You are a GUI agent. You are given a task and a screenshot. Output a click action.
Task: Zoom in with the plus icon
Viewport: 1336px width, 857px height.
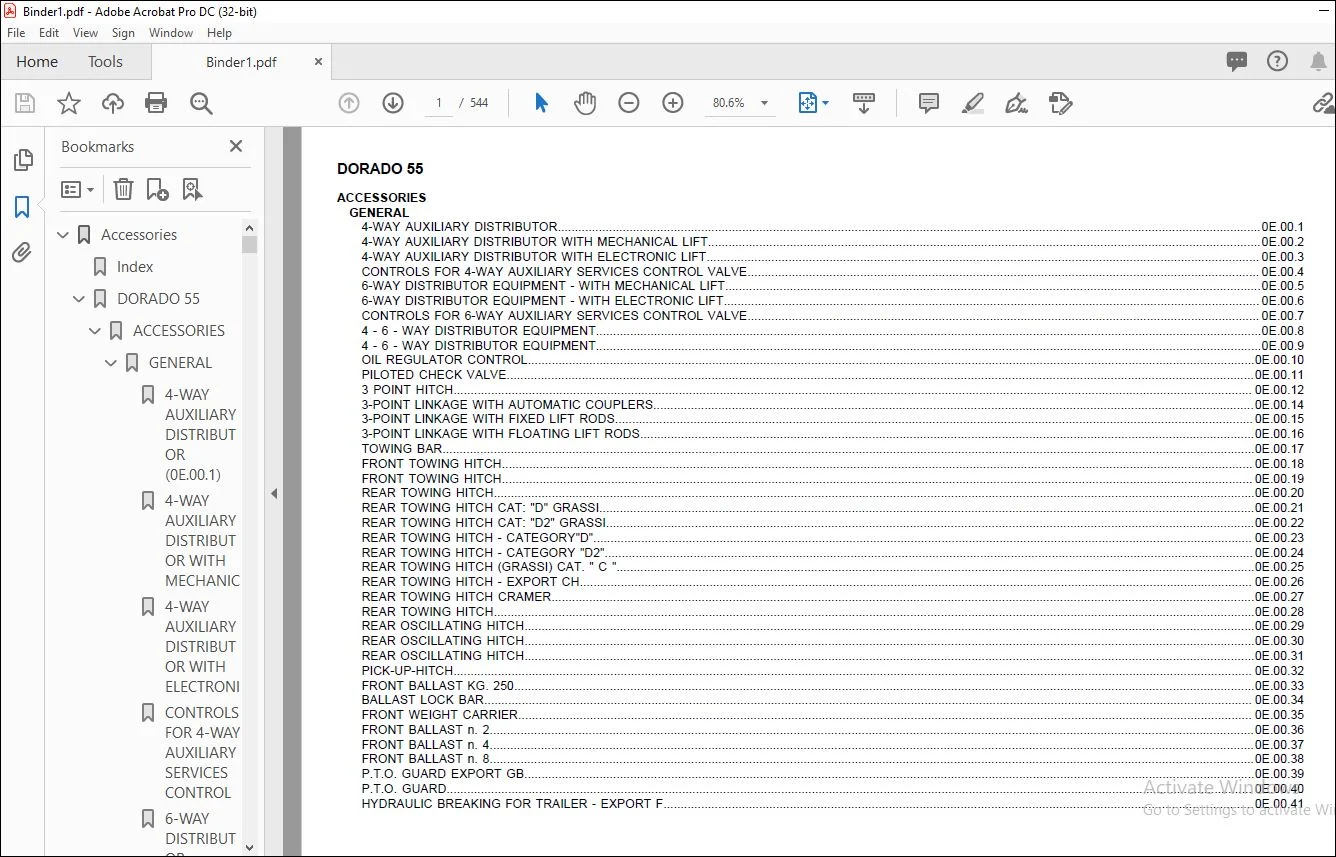coord(673,103)
